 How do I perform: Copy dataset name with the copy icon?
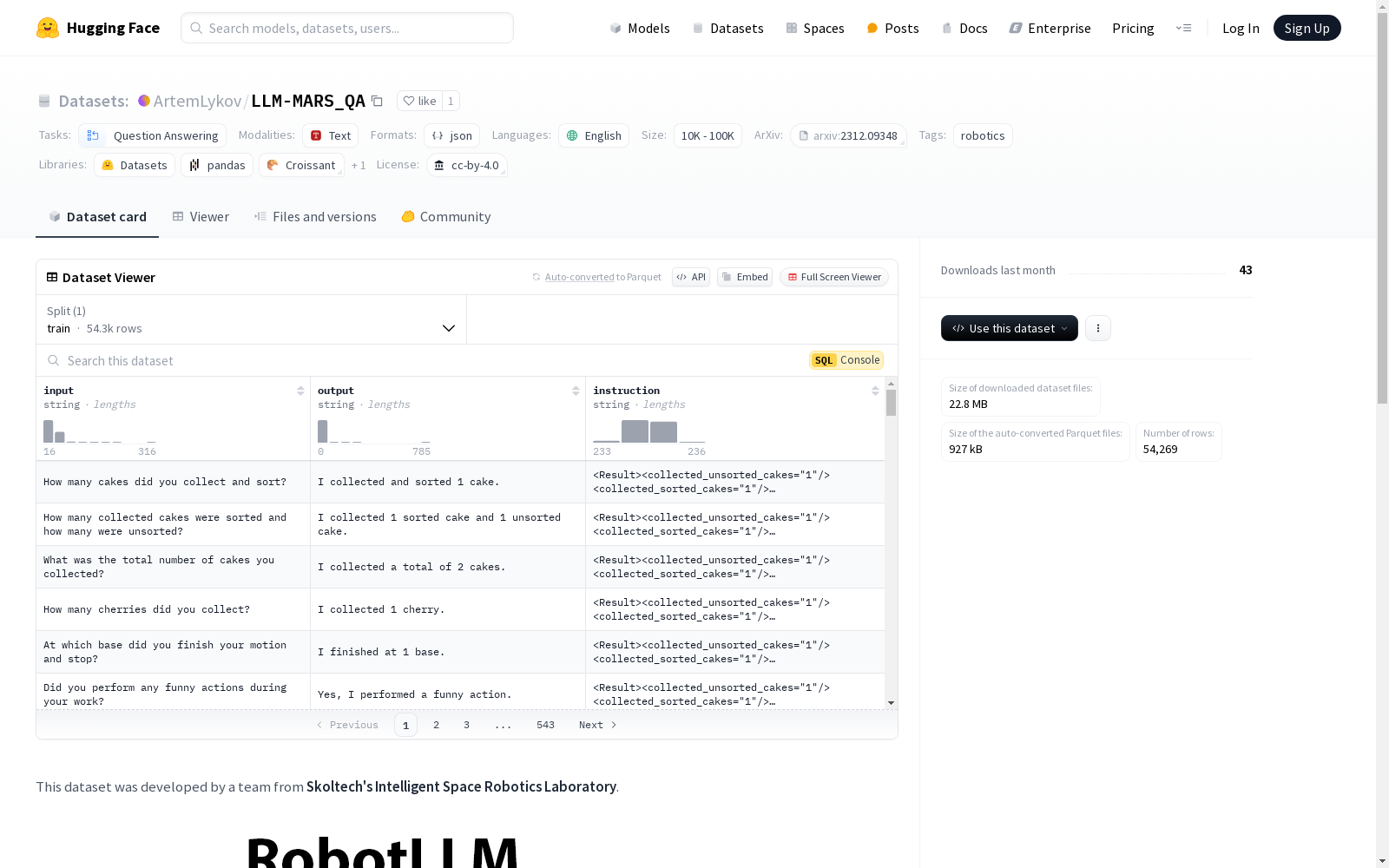pos(377,101)
